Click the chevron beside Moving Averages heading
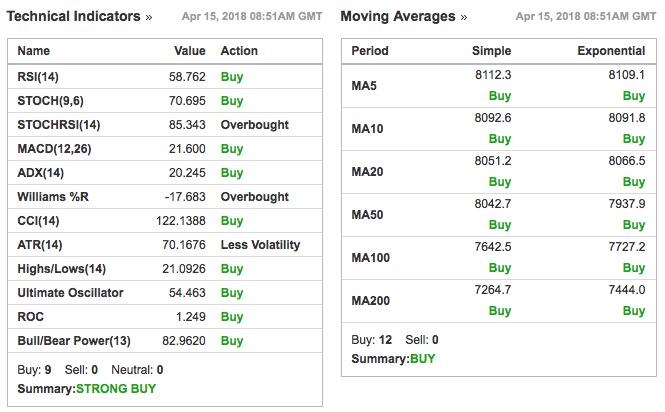Screen dimensions: 665x412 (464, 18)
